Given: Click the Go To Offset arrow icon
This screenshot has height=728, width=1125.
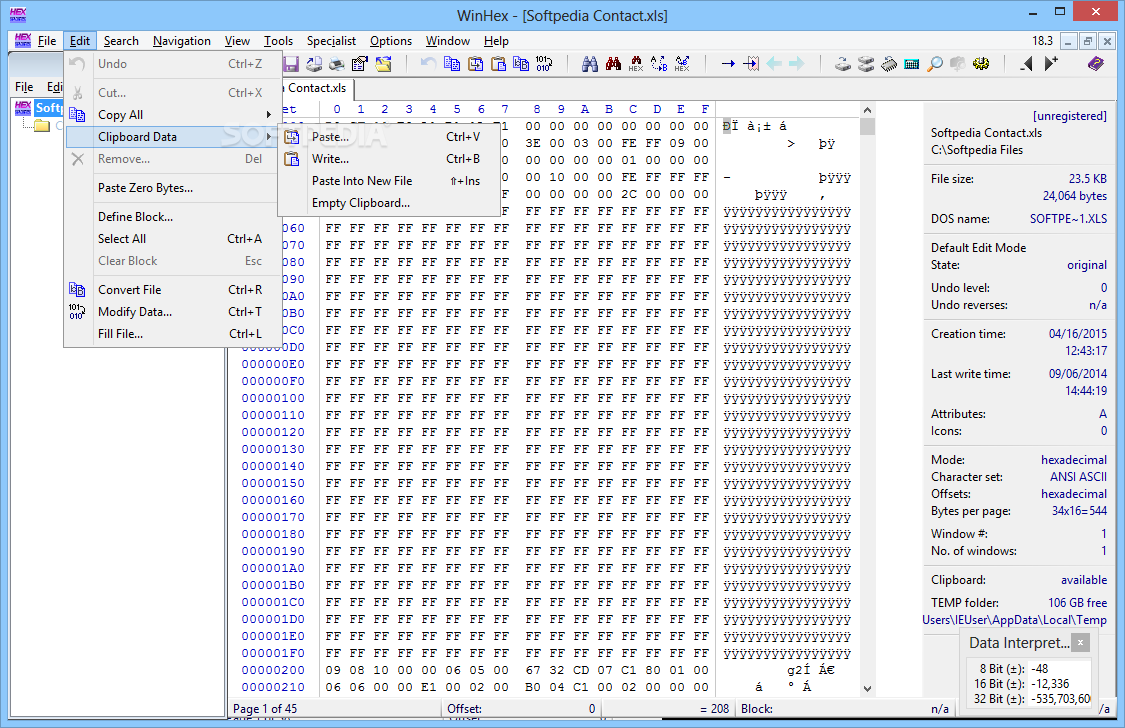Looking at the screenshot, I should (x=728, y=64).
